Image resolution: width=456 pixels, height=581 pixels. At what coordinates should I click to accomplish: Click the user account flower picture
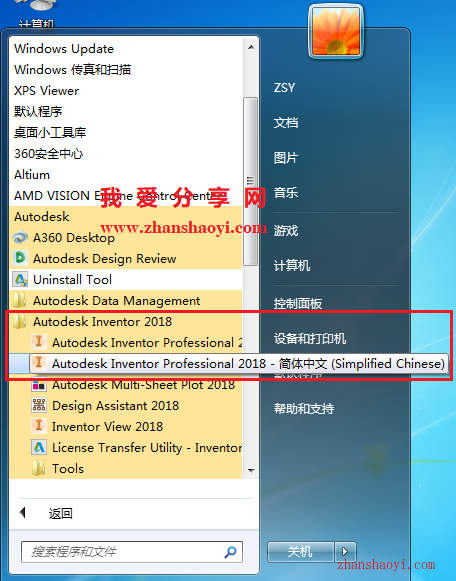(x=336, y=31)
